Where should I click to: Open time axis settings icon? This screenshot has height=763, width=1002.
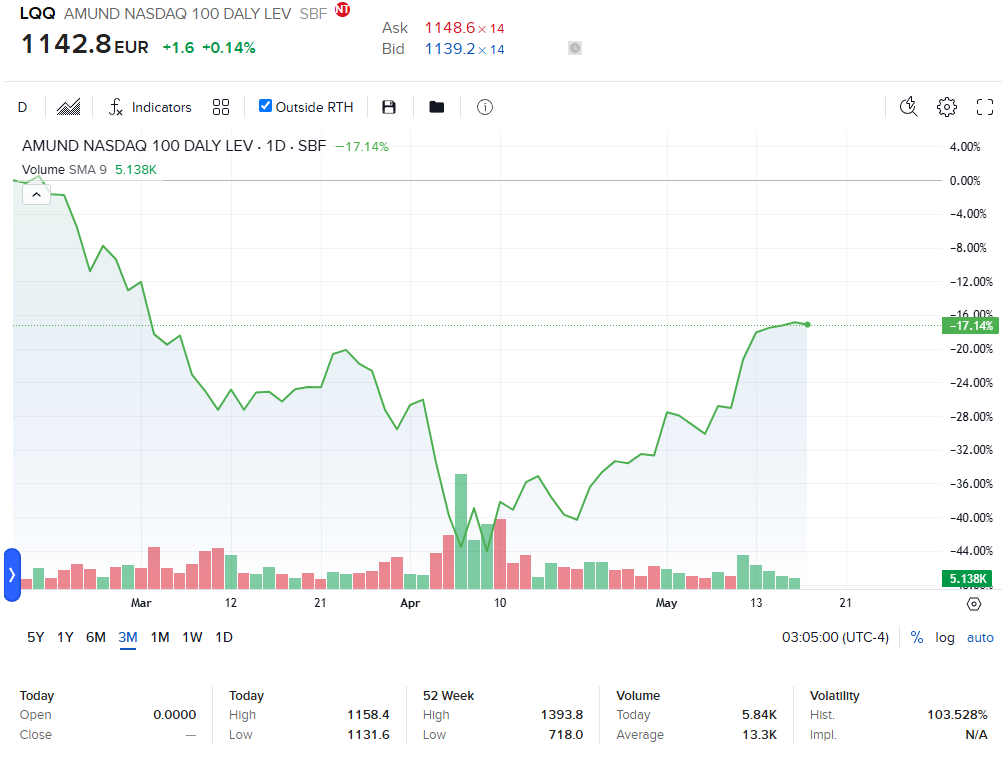pyautogui.click(x=974, y=604)
